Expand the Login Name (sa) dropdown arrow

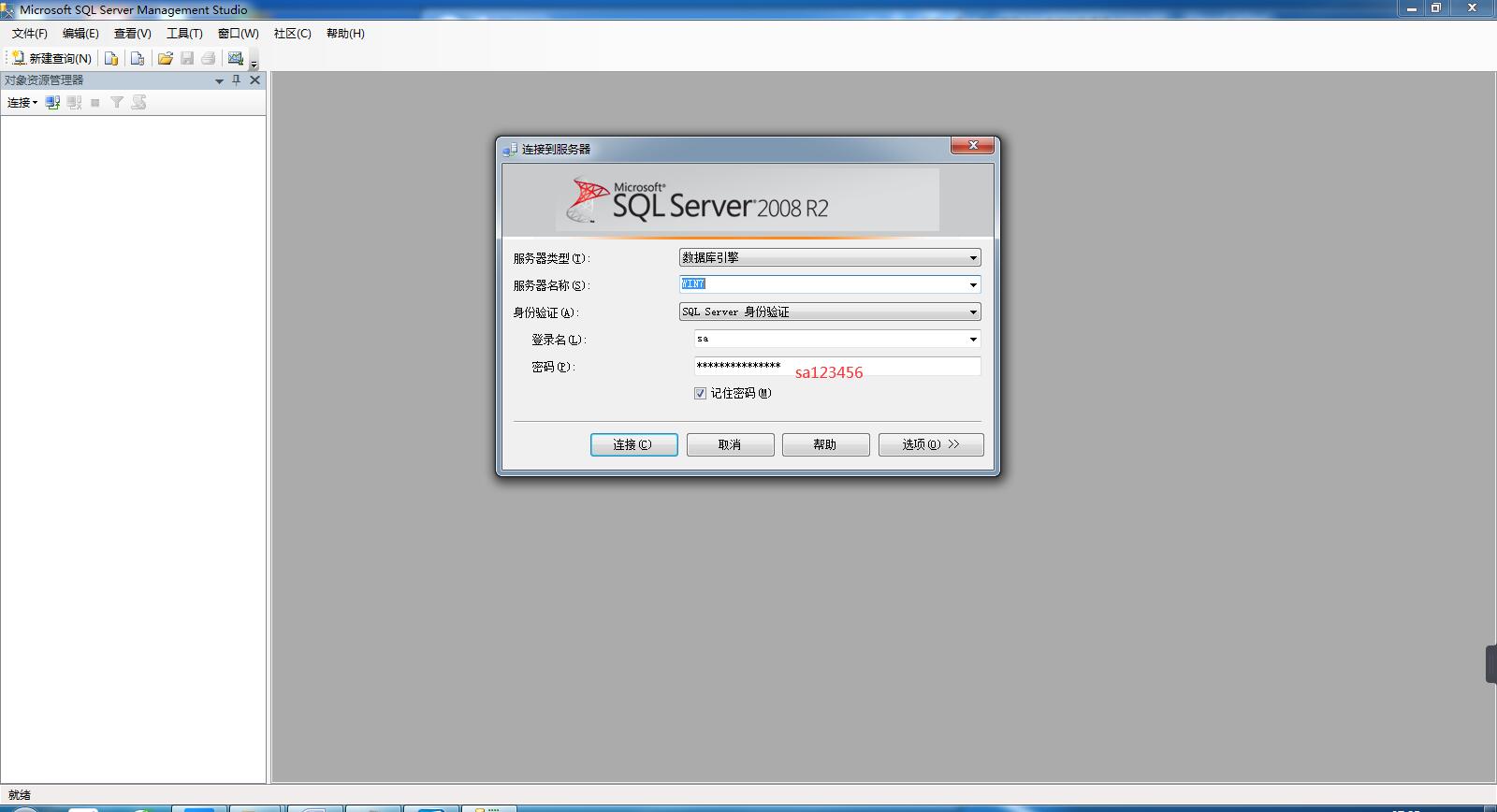[973, 339]
